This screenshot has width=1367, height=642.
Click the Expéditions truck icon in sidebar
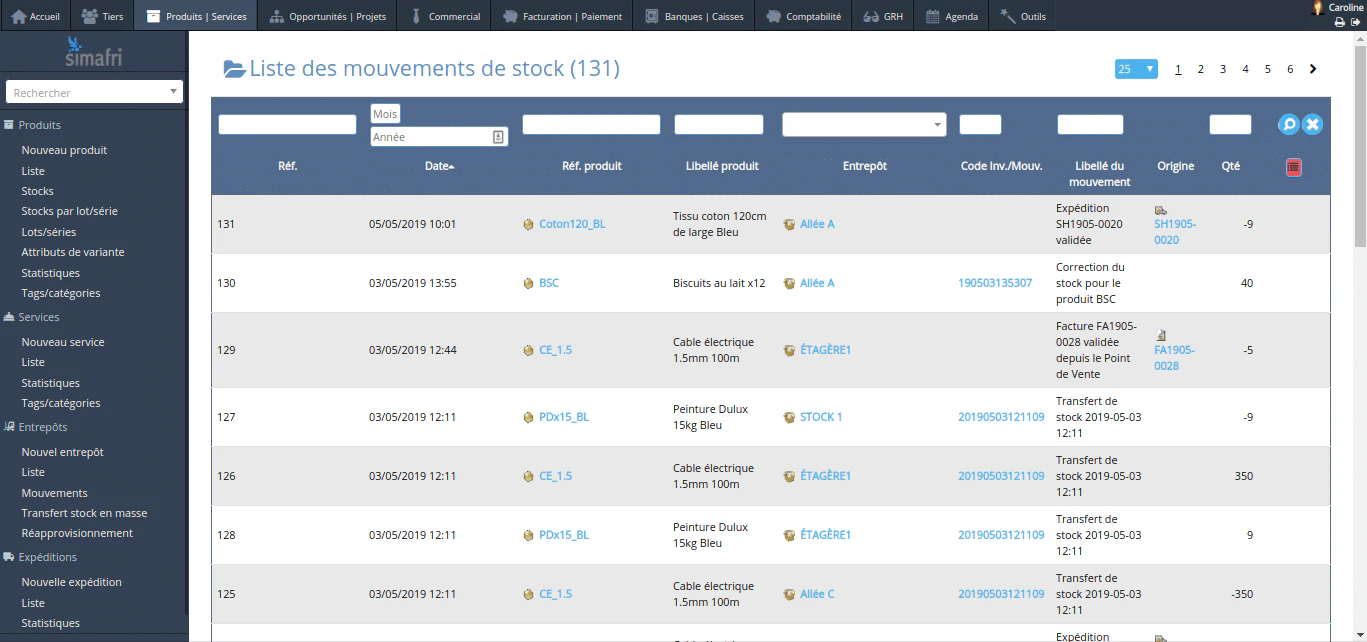[x=9, y=557]
